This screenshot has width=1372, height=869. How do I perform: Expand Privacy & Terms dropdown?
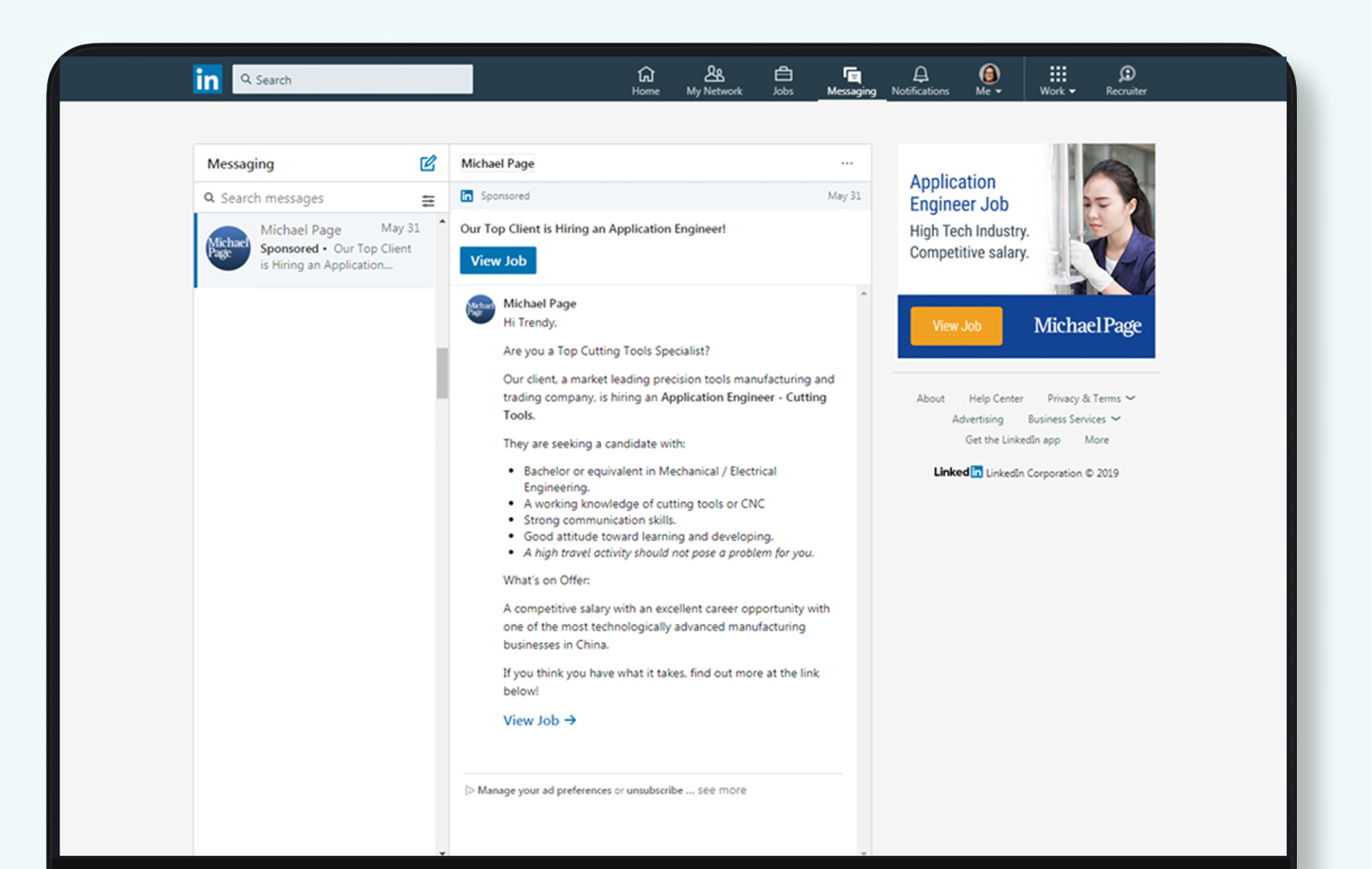tap(1090, 398)
